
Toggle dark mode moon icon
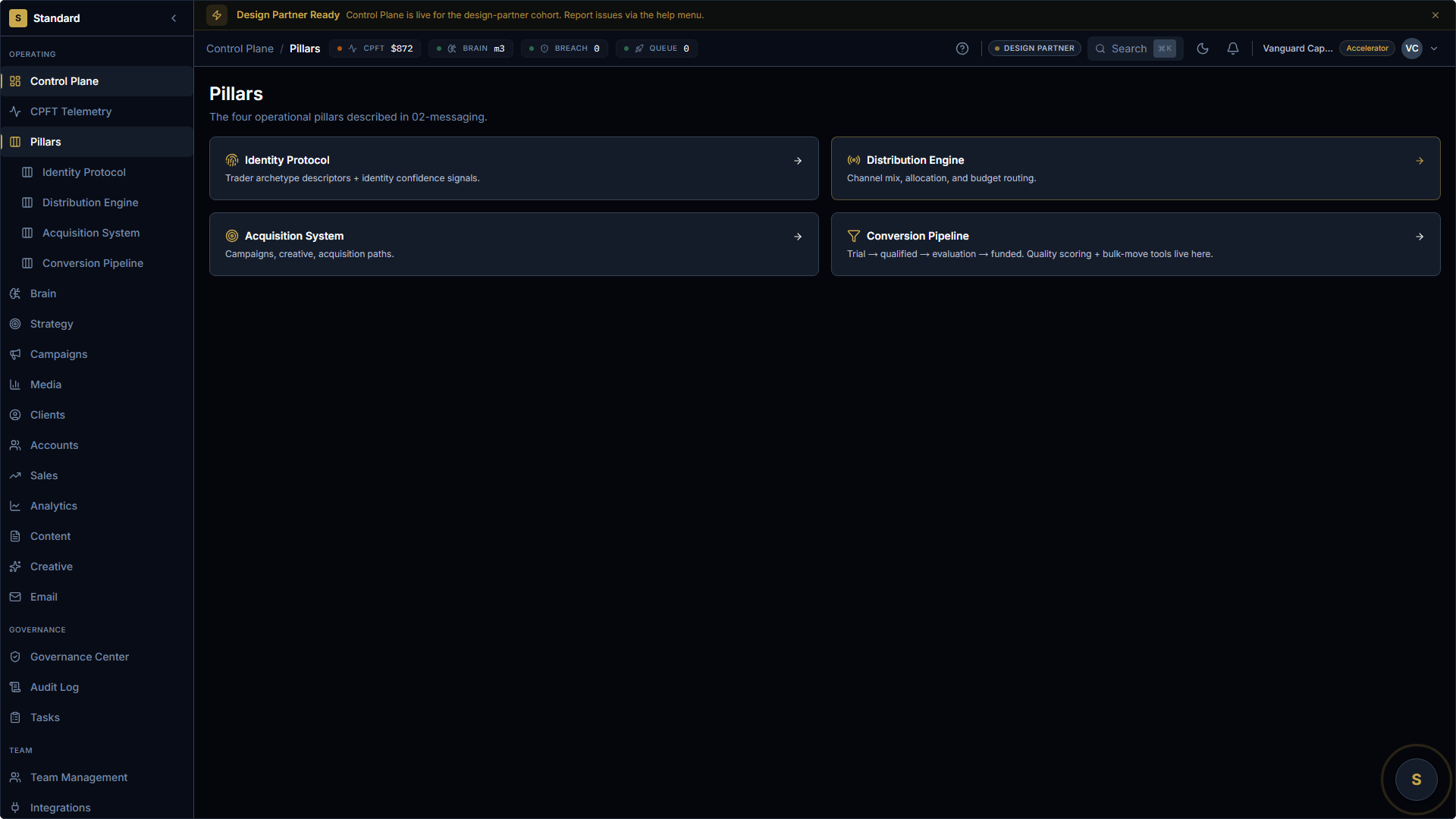(x=1203, y=49)
